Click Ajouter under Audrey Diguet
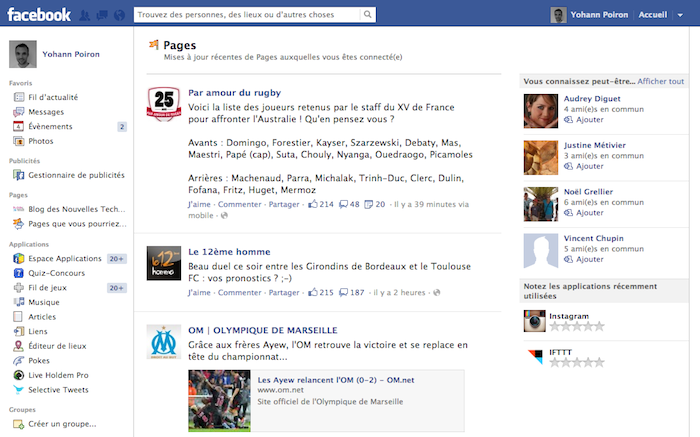Screen dimensions: 700x437 (x=589, y=120)
